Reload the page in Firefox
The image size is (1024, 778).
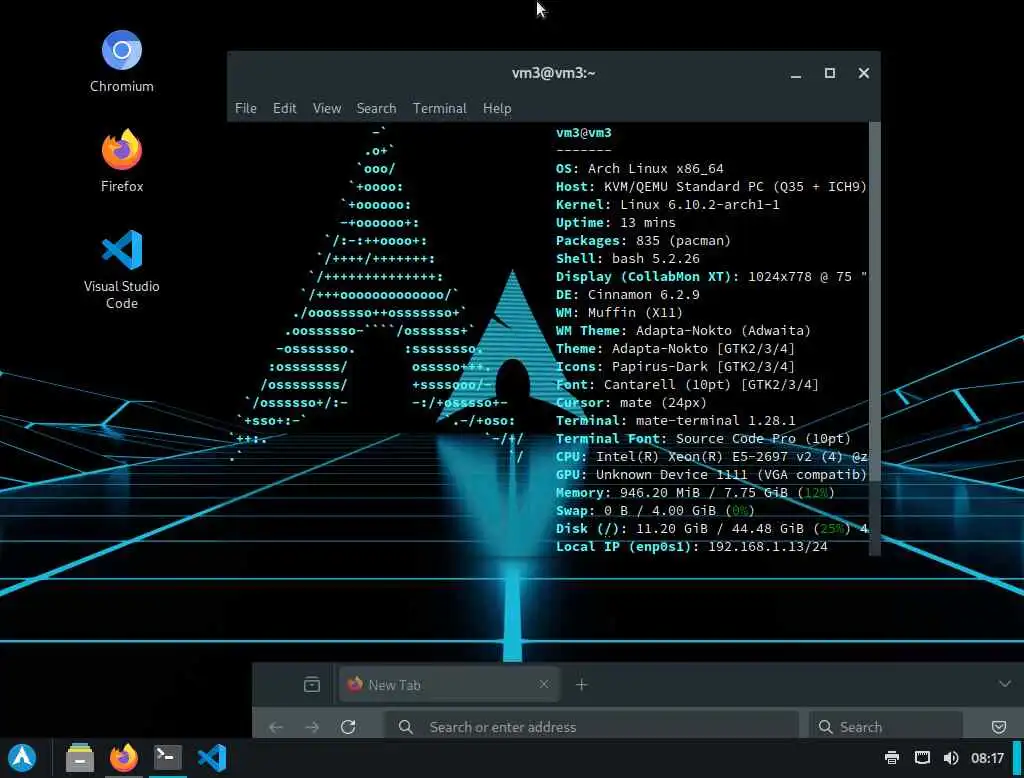click(348, 727)
